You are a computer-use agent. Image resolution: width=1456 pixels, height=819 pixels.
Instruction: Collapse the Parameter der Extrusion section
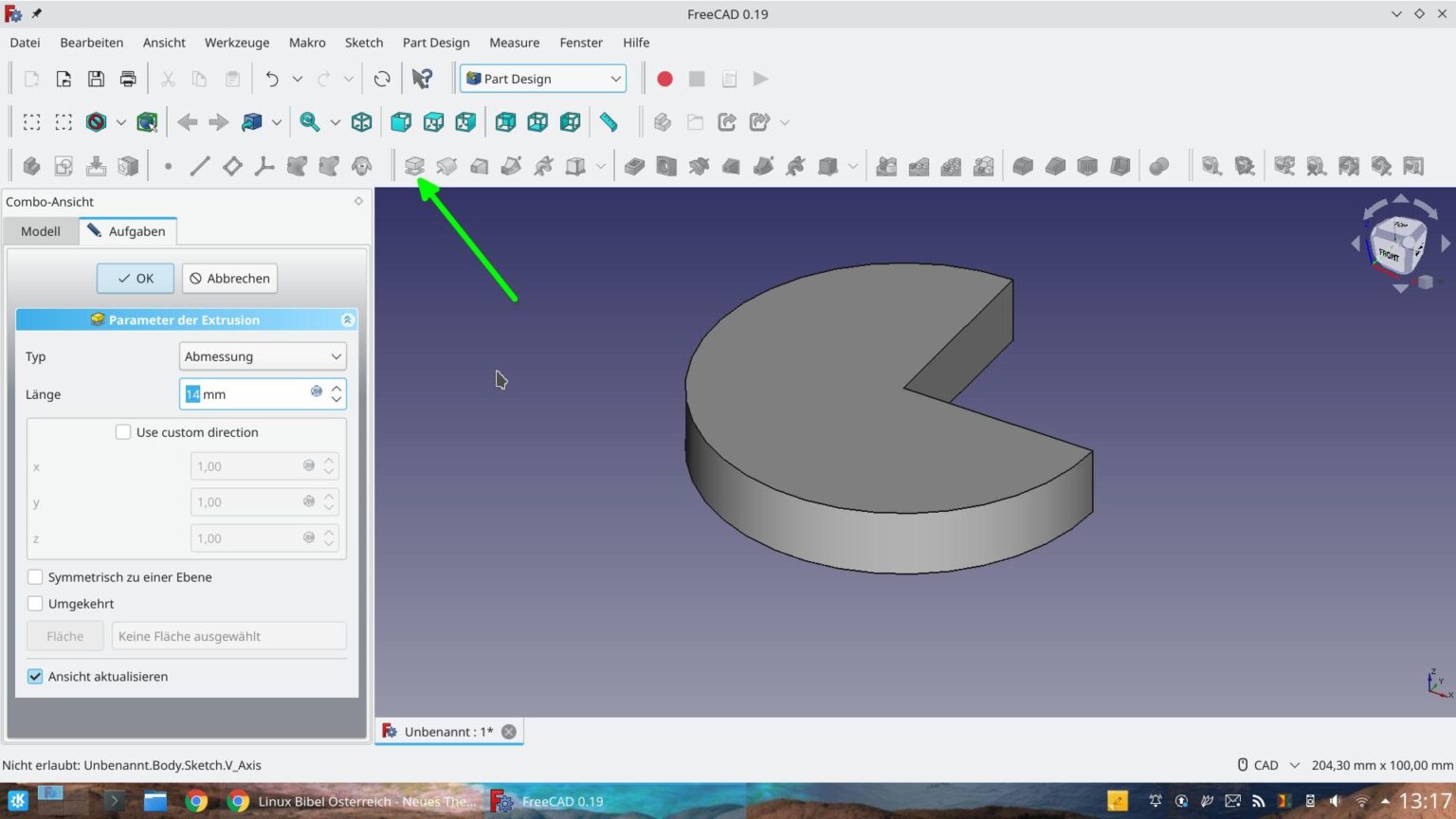click(347, 319)
